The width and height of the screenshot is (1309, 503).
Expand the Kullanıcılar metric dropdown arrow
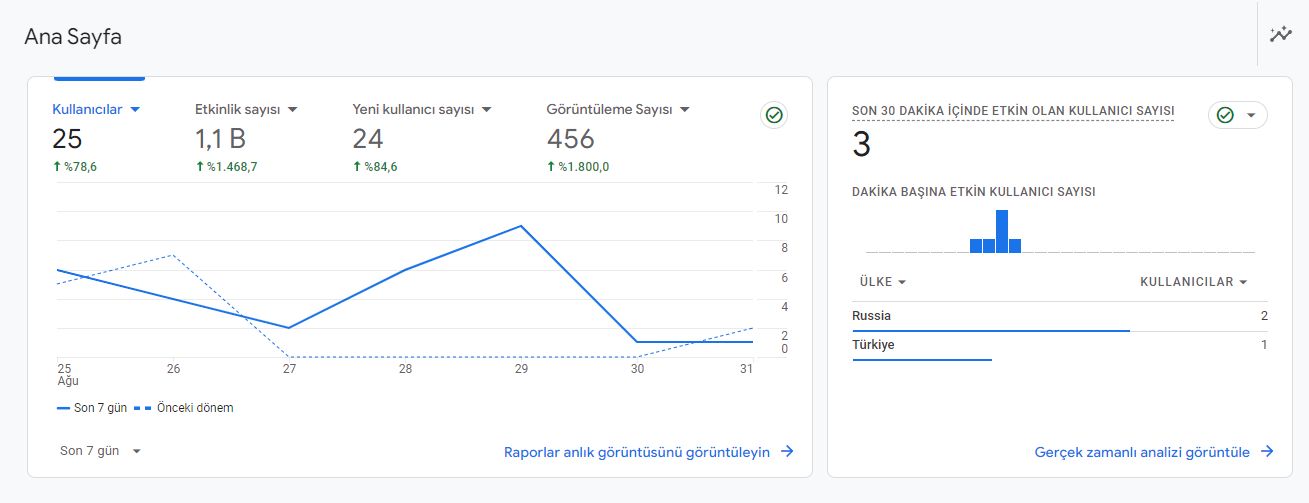[x=135, y=109]
